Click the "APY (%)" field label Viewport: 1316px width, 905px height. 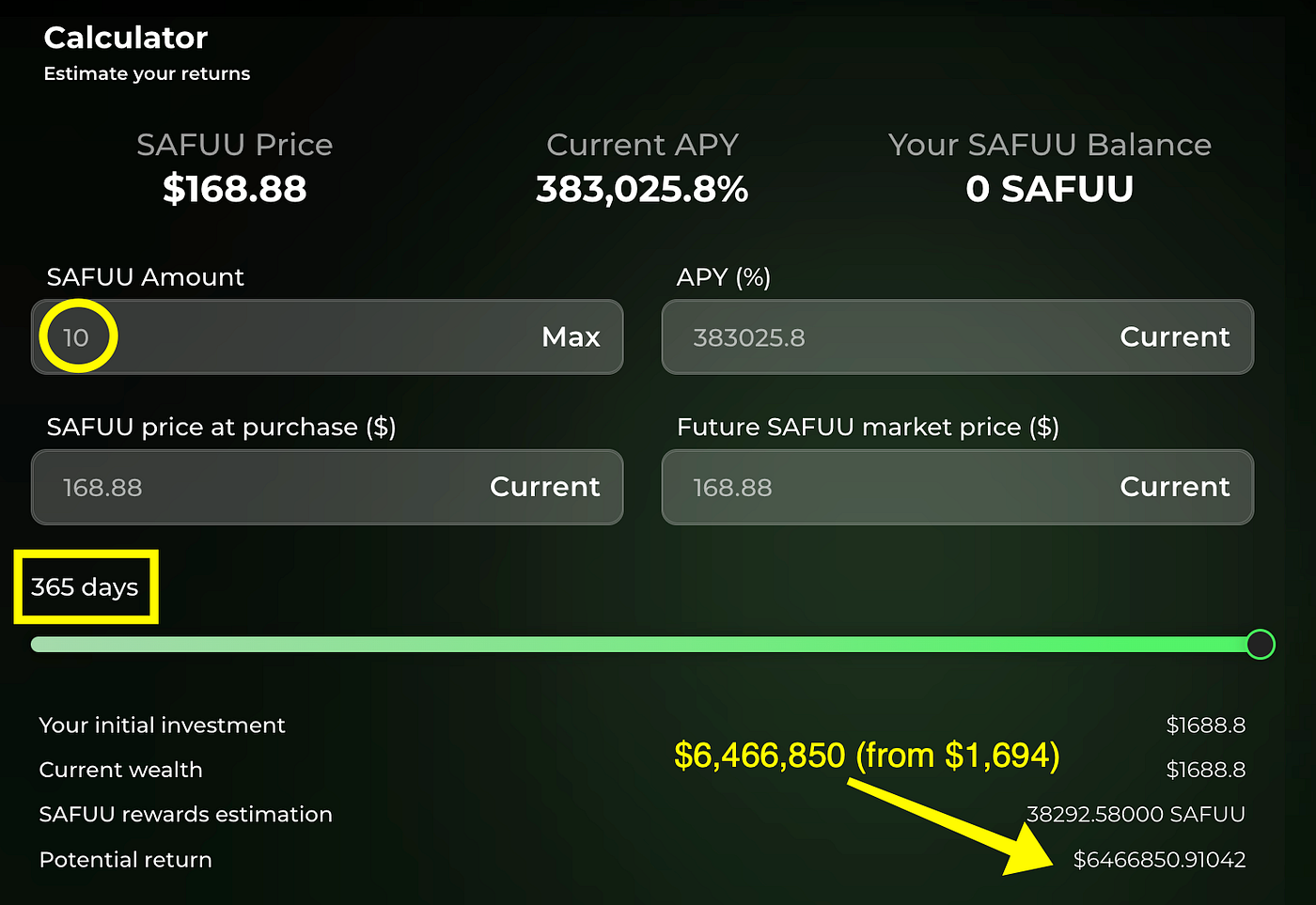724,277
